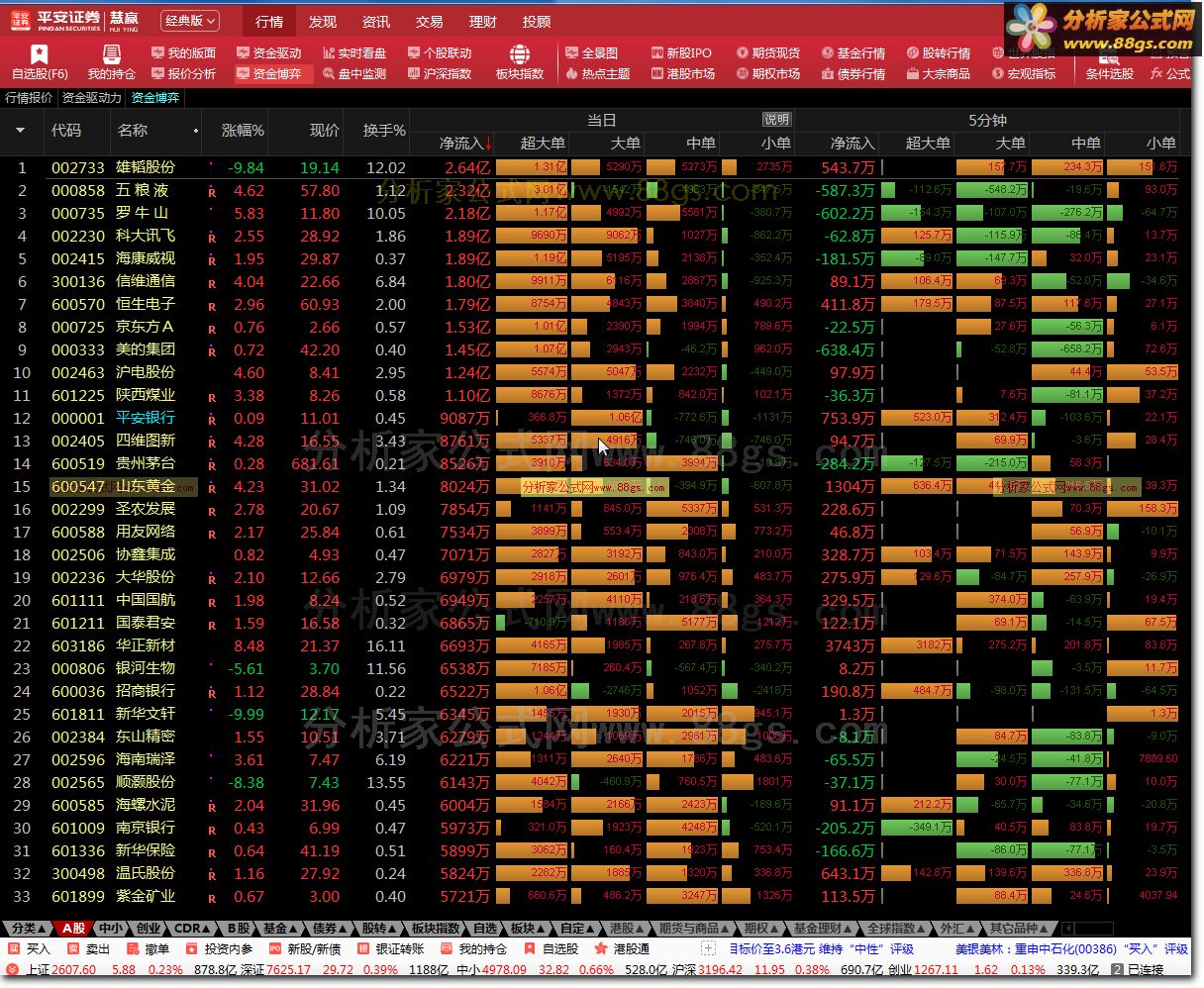Screen dimensions: 1204x988
Task: Open the column header triangle menu
Action: click(x=21, y=130)
